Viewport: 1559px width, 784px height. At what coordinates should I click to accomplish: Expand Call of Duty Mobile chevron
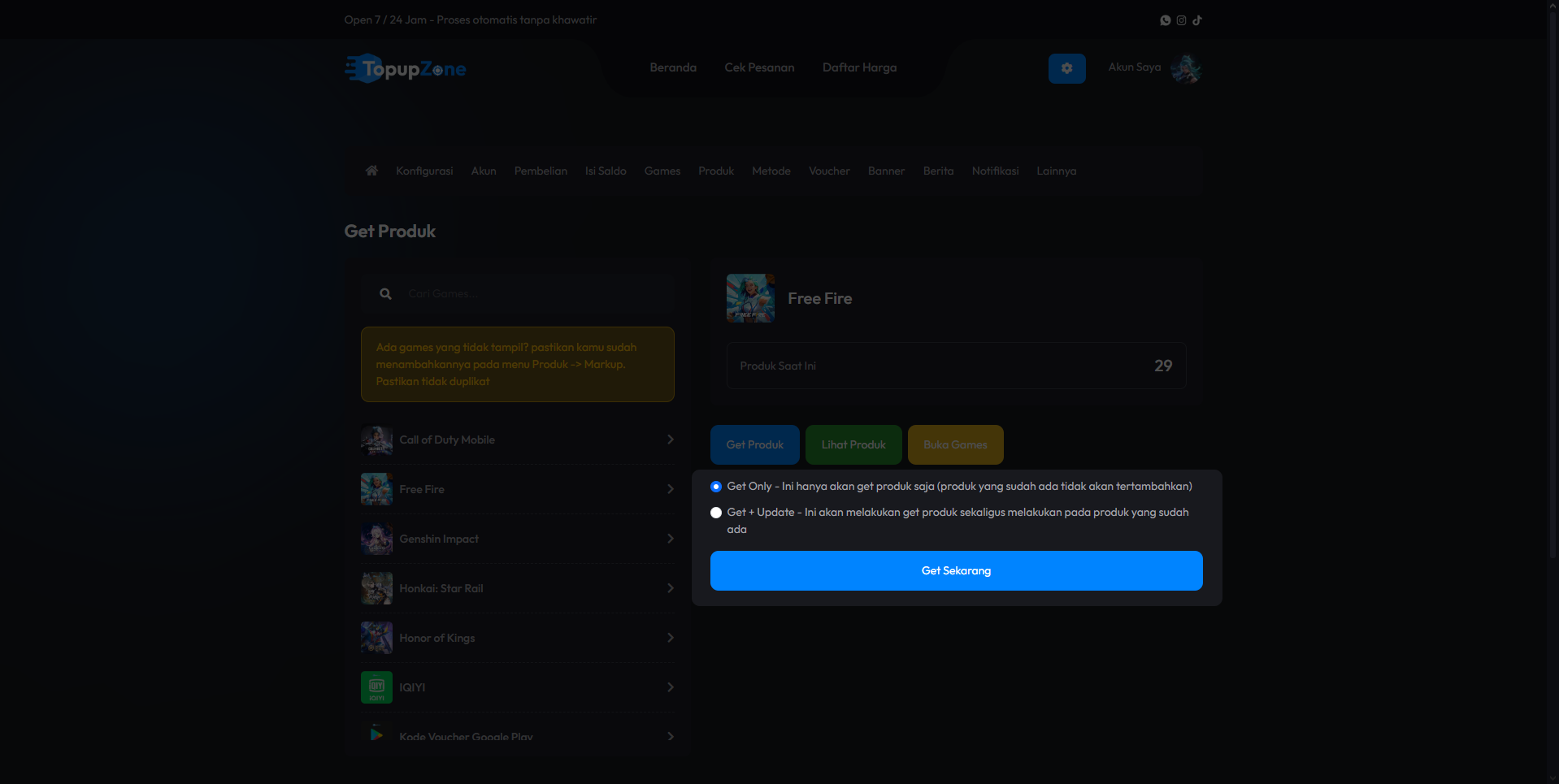(x=671, y=440)
